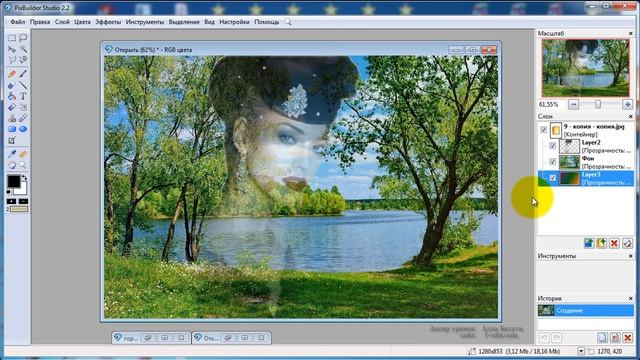Screen dimensions: 640x360
Task: Open the Настройки menu
Action: (x=234, y=22)
